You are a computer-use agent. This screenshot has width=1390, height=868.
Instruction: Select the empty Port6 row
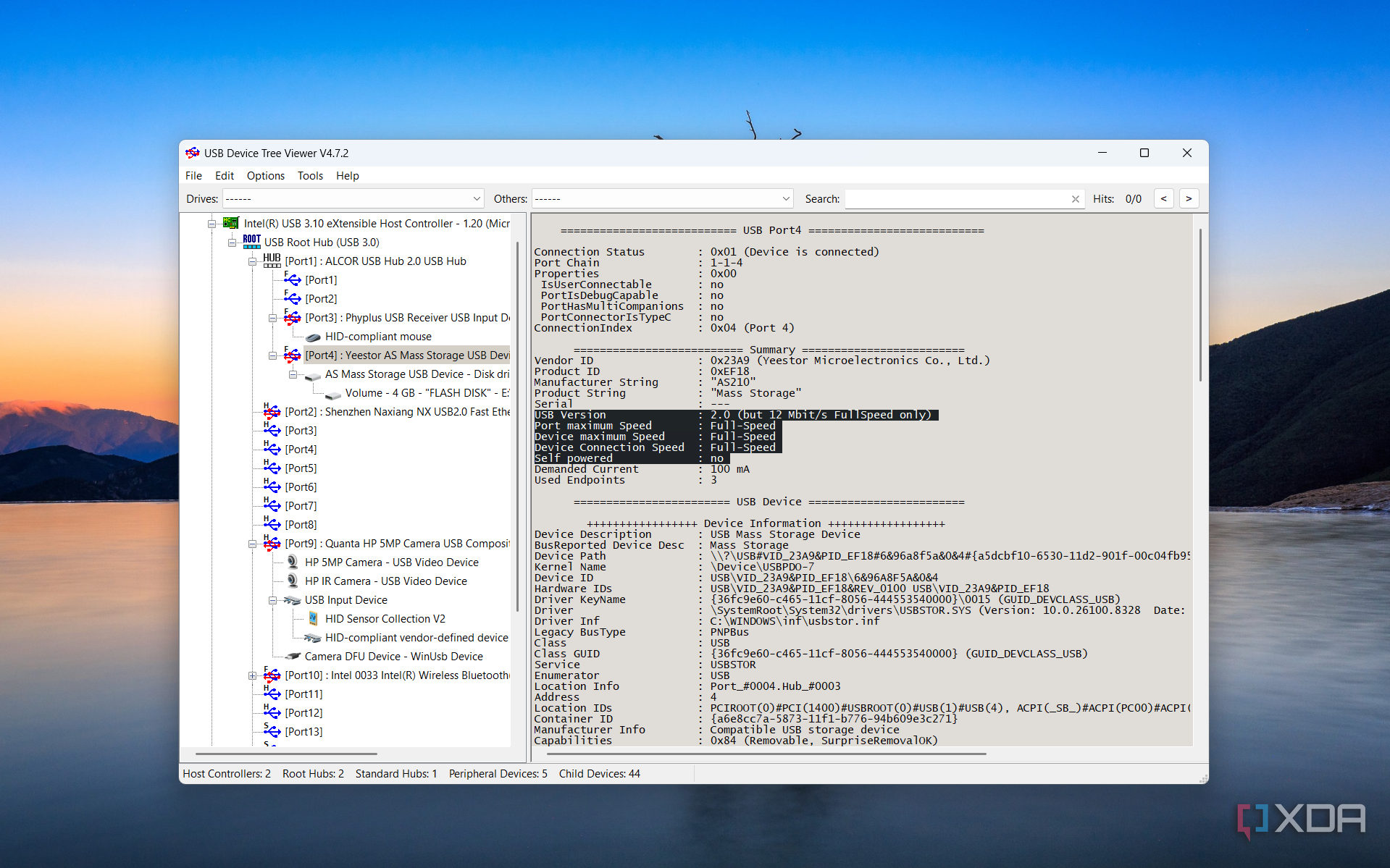301,486
